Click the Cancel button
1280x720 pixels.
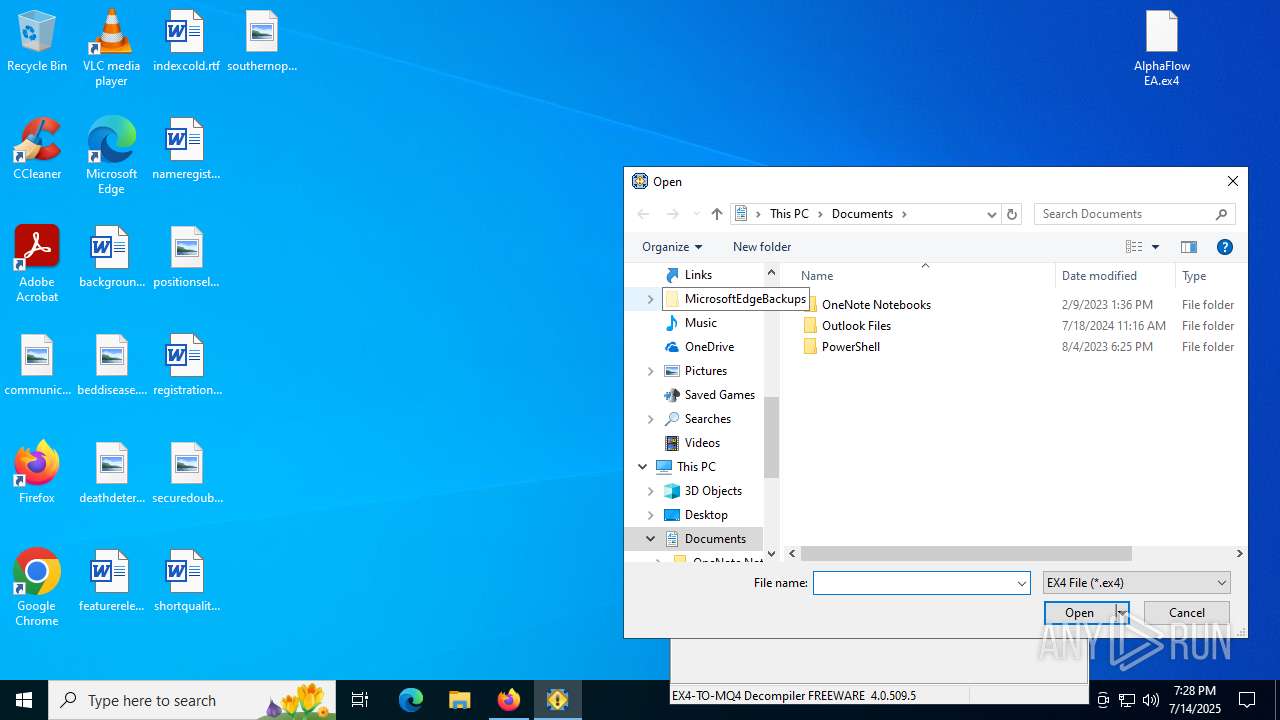click(x=1186, y=613)
